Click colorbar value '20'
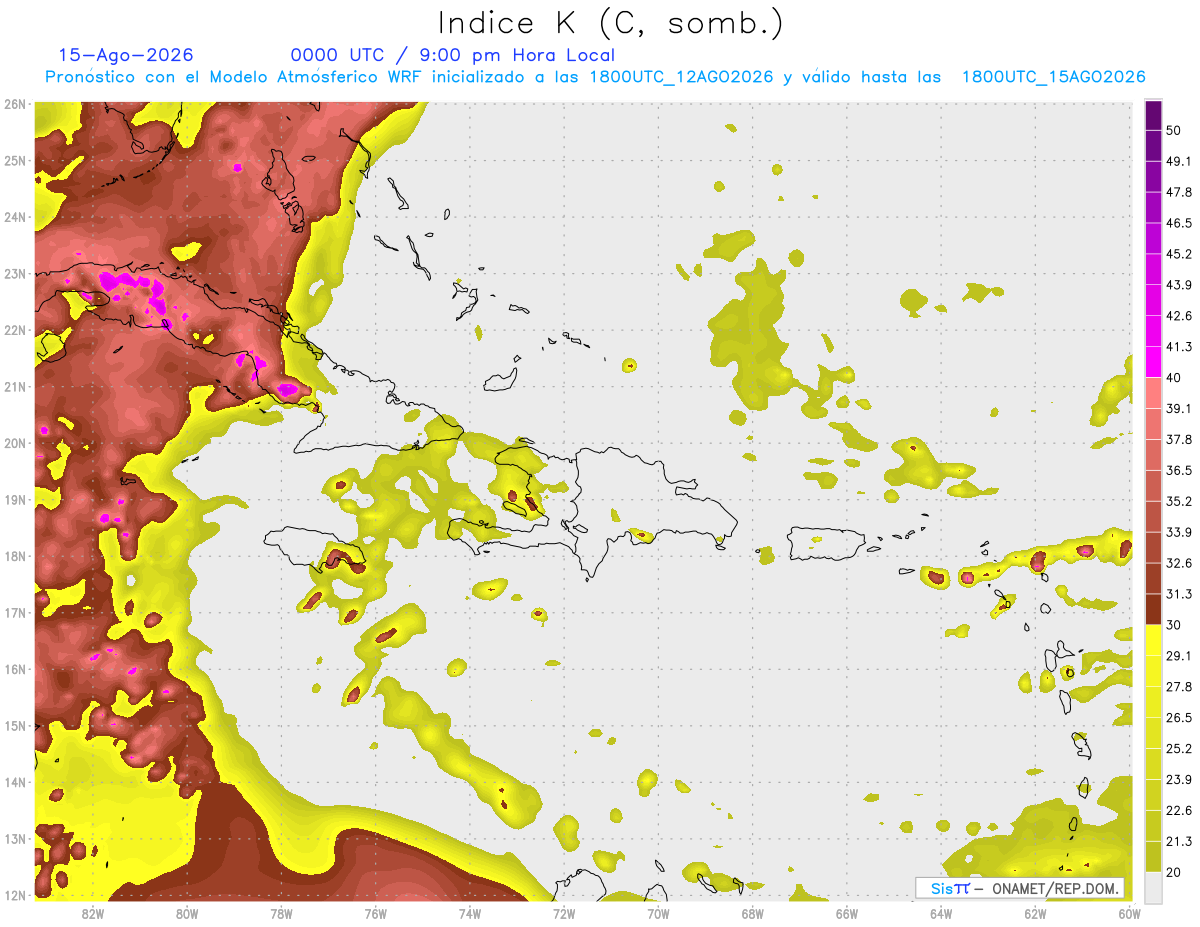The width and height of the screenshot is (1200, 927). point(1174,872)
